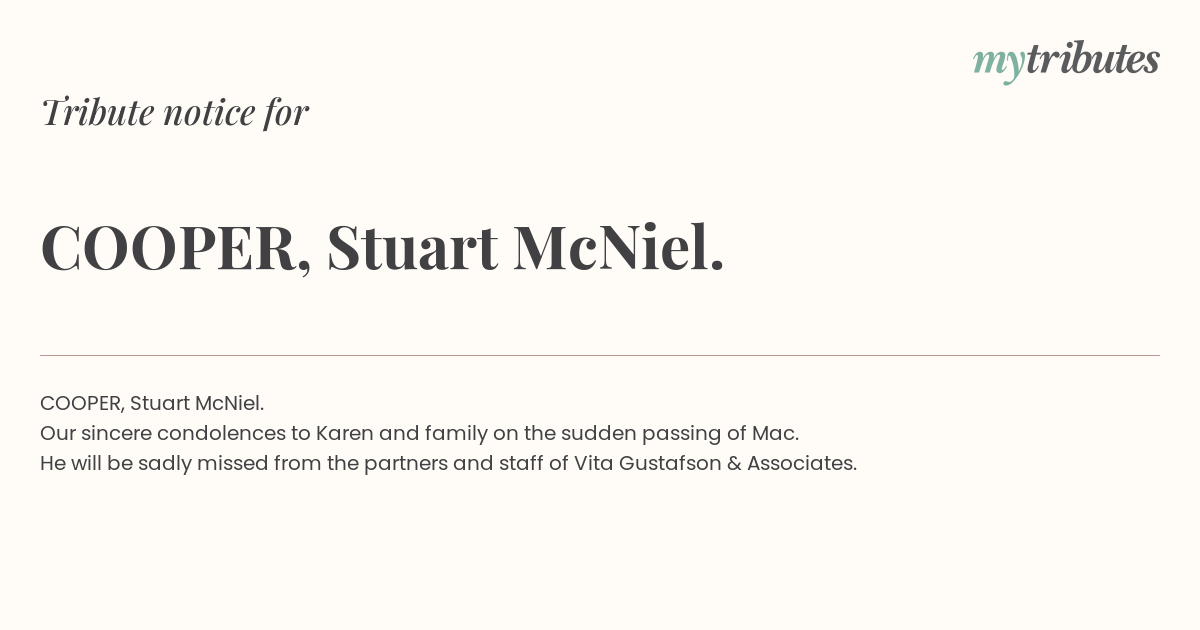The image size is (1200, 630).
Task: Click the nickname "Mac." ending the second line
Action: click(775, 433)
